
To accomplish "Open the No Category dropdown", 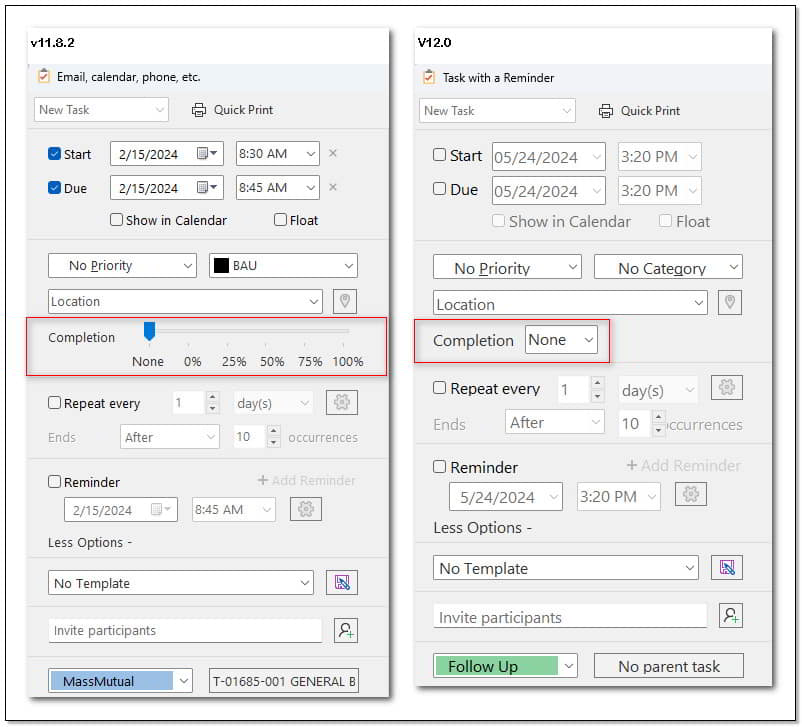I will click(668, 267).
